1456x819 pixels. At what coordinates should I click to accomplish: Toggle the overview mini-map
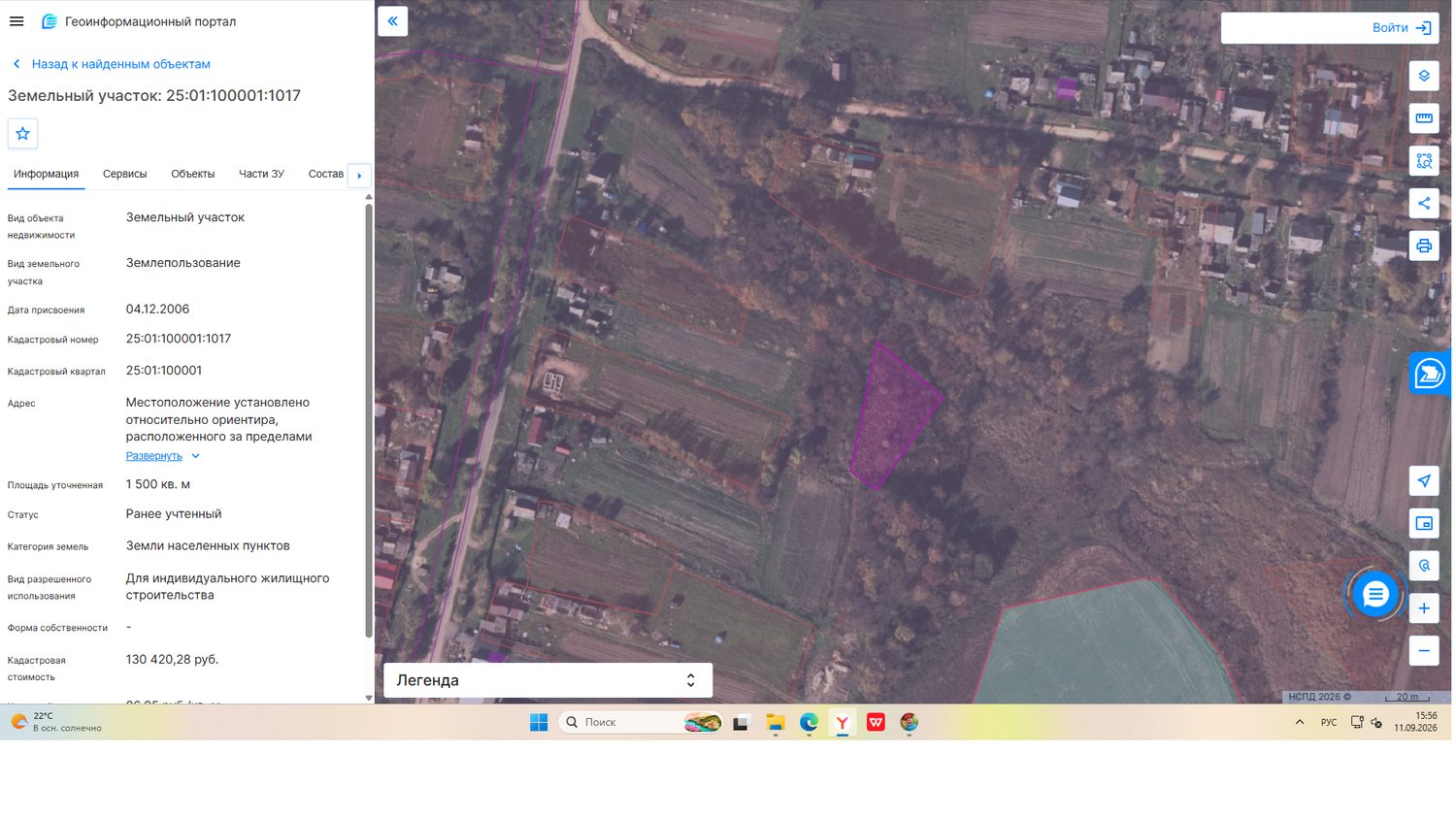pos(1424,523)
